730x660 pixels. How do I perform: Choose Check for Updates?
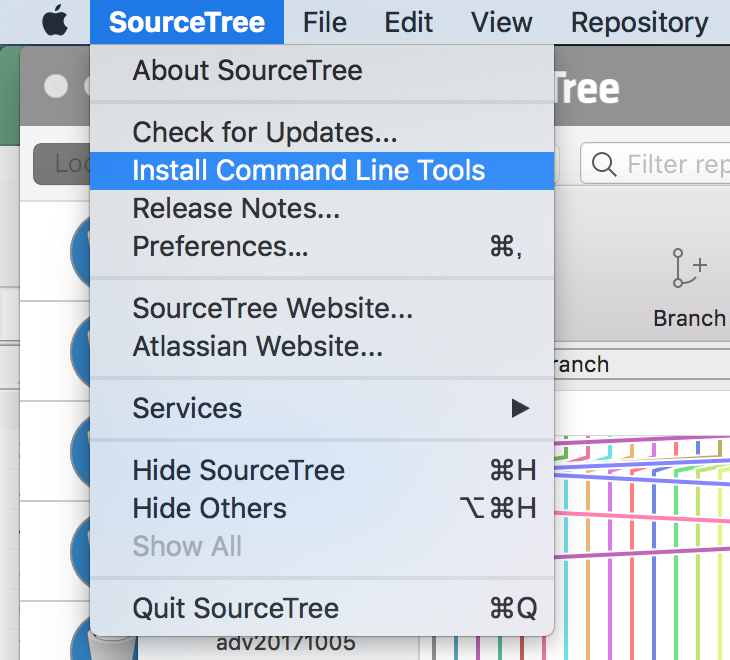[x=265, y=132]
